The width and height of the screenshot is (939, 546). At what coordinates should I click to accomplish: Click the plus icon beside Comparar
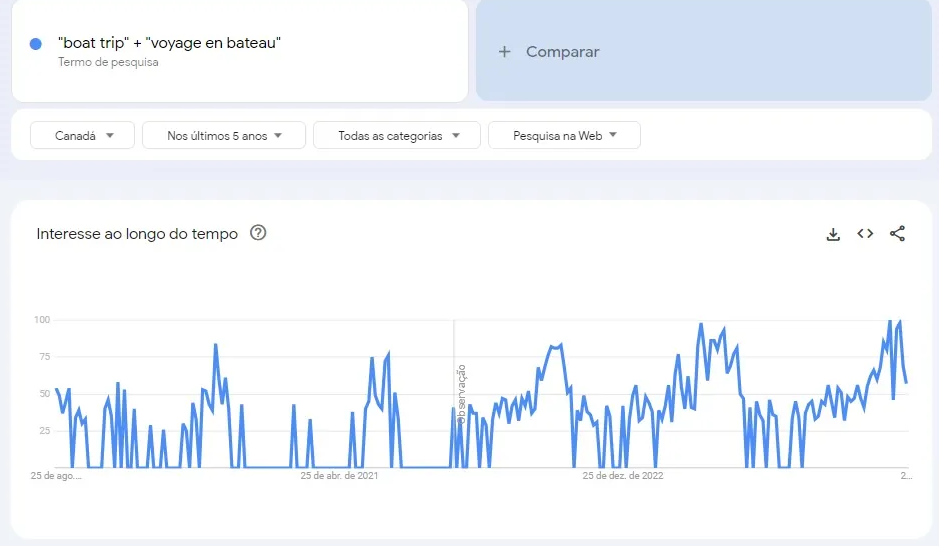[505, 52]
